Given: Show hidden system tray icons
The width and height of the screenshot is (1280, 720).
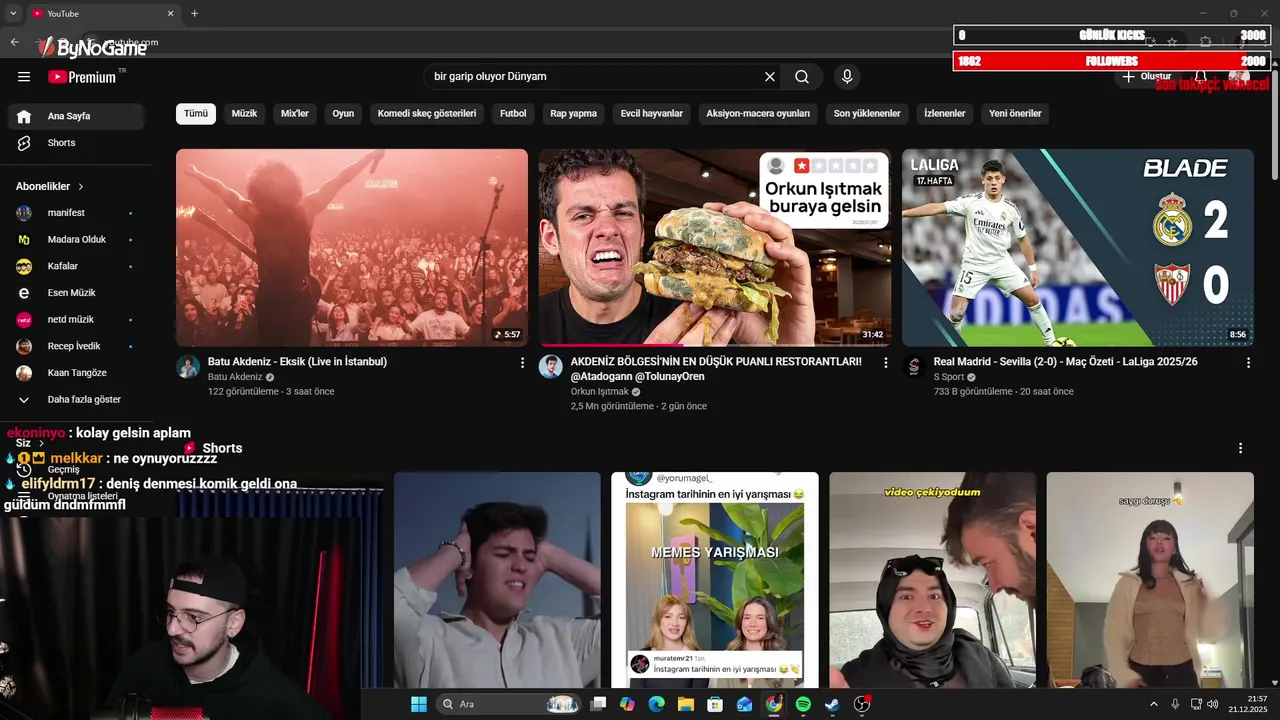Looking at the screenshot, I should coord(1153,704).
